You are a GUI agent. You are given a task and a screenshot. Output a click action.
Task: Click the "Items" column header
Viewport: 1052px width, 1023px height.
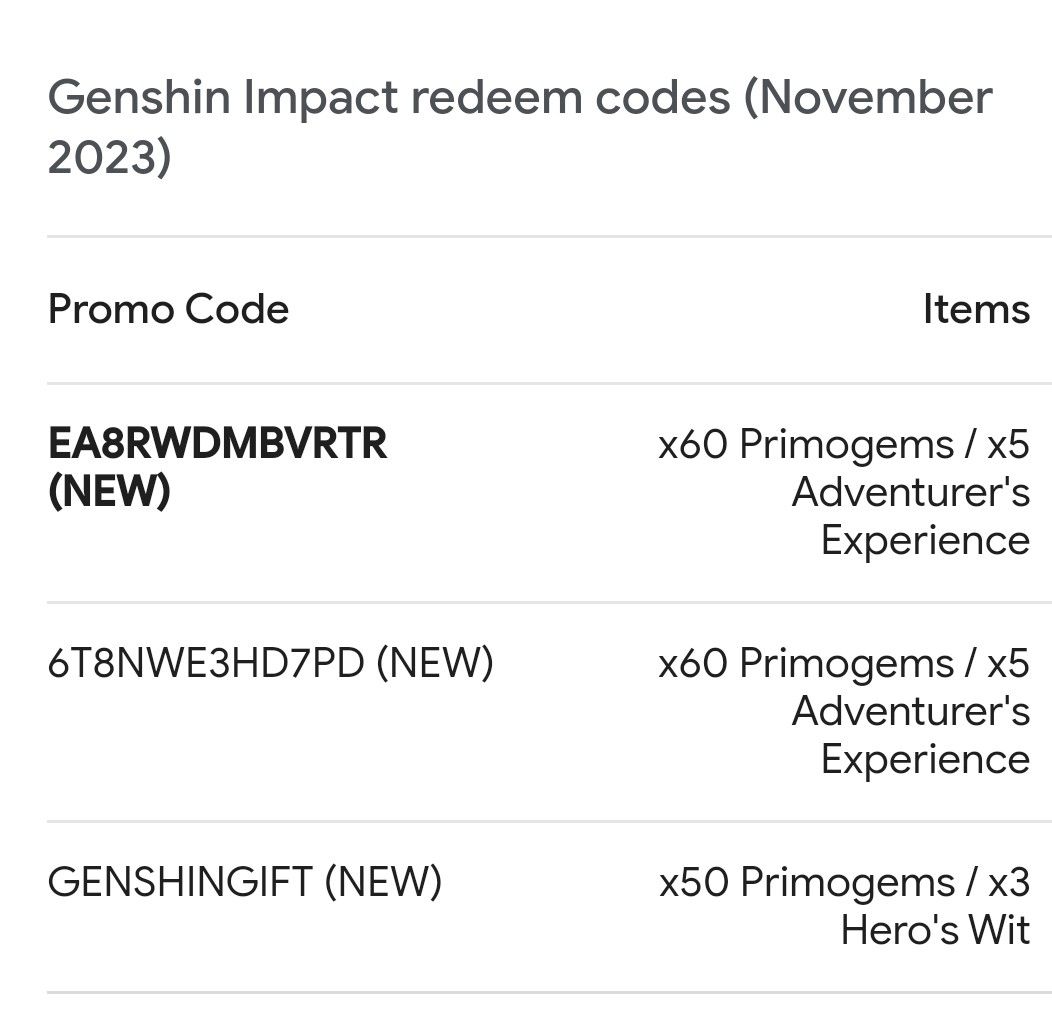pyautogui.click(x=976, y=309)
